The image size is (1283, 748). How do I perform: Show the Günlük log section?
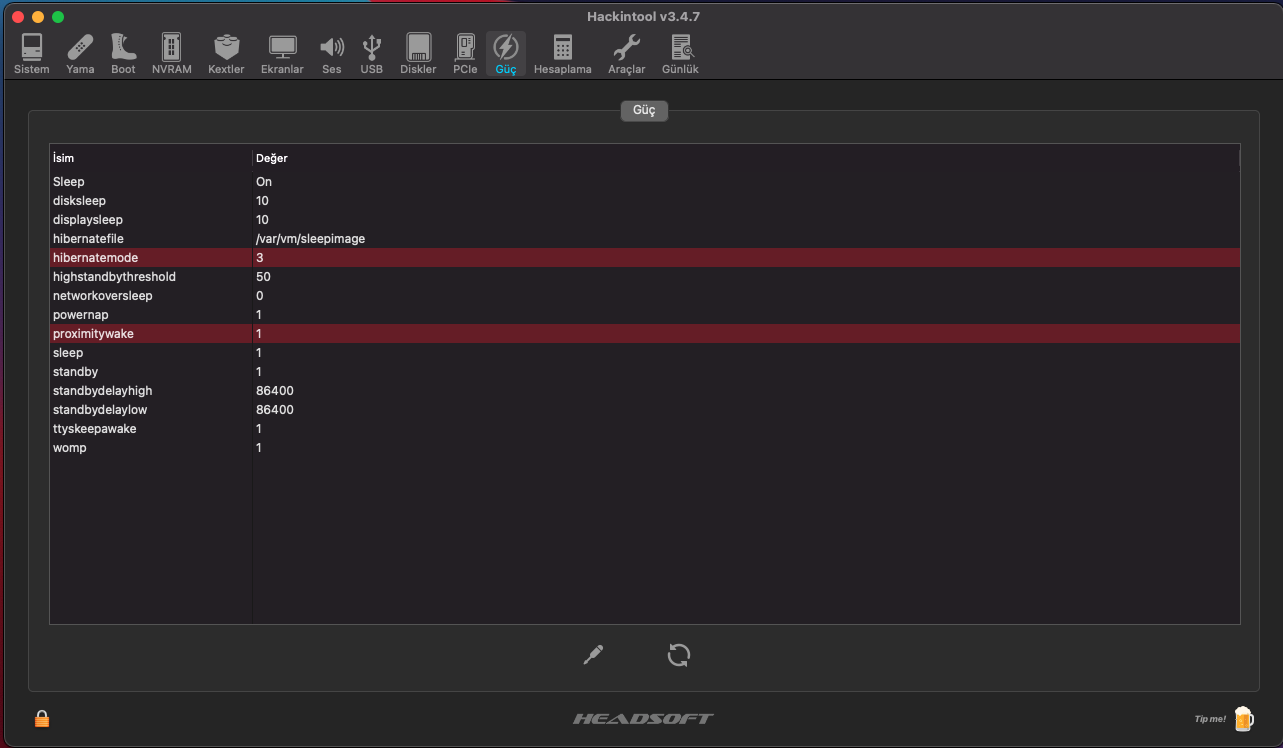point(680,53)
